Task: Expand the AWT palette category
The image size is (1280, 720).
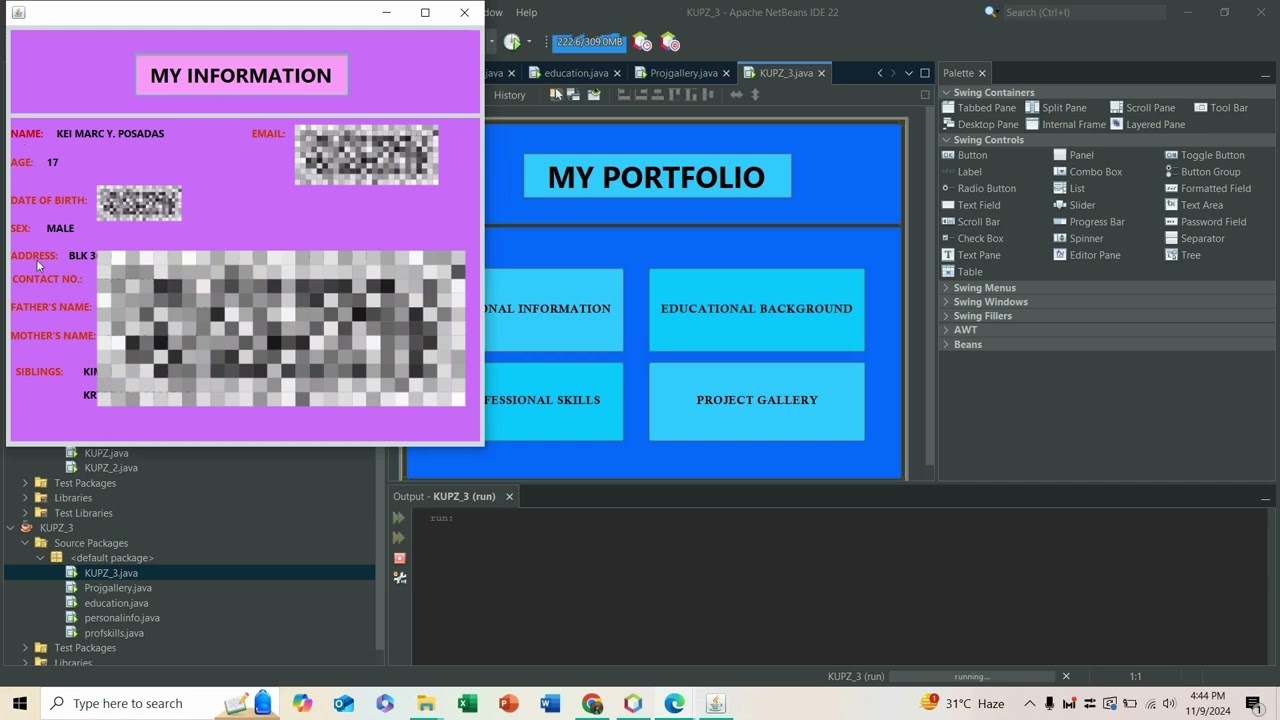Action: 946,330
